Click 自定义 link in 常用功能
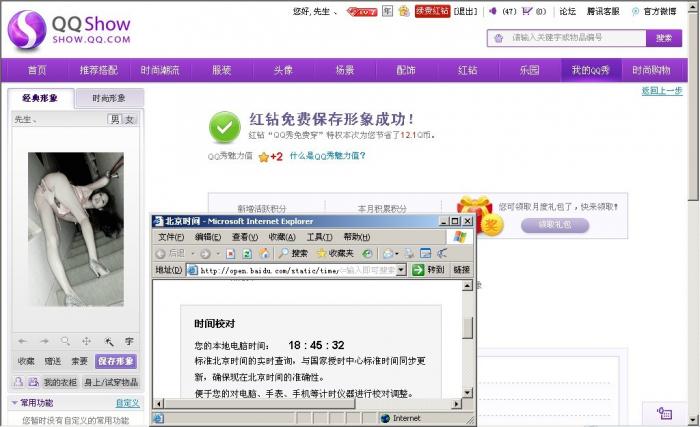The height and width of the screenshot is (427, 700). pyautogui.click(x=128, y=403)
